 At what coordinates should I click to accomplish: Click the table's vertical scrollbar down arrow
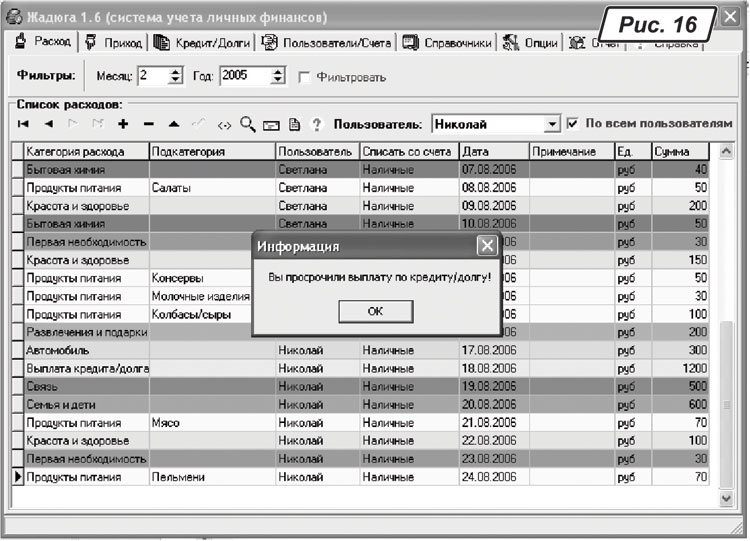click(727, 496)
